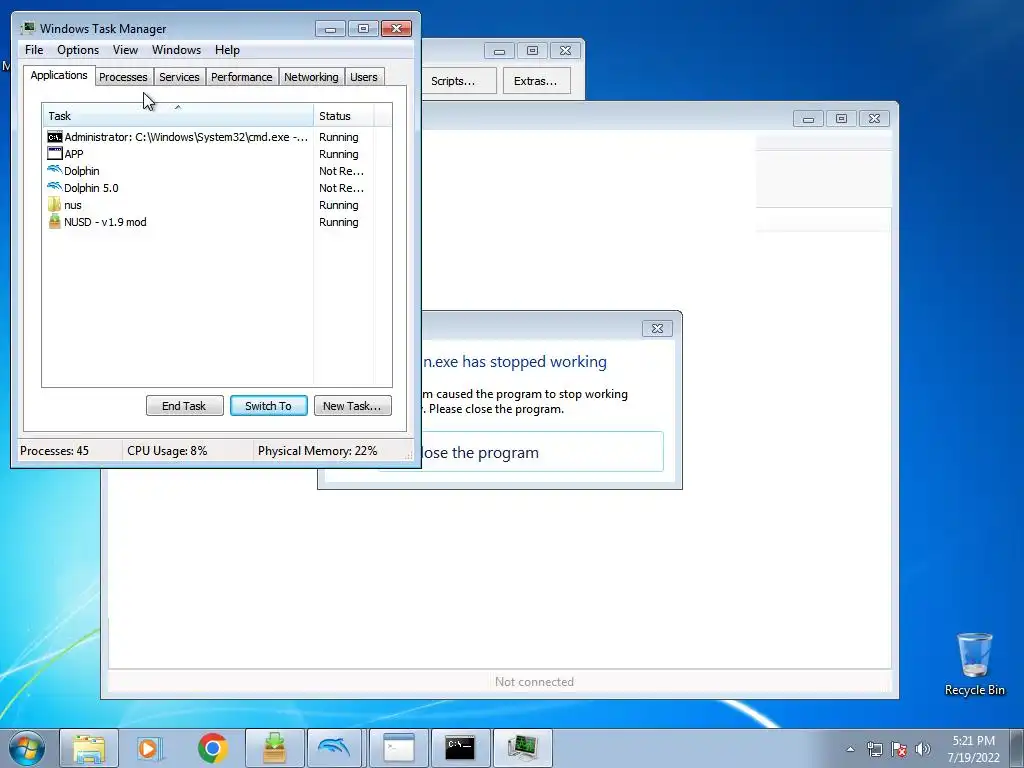Click the APP task window icon
Image resolution: width=1024 pixels, height=768 pixels.
[55, 154]
